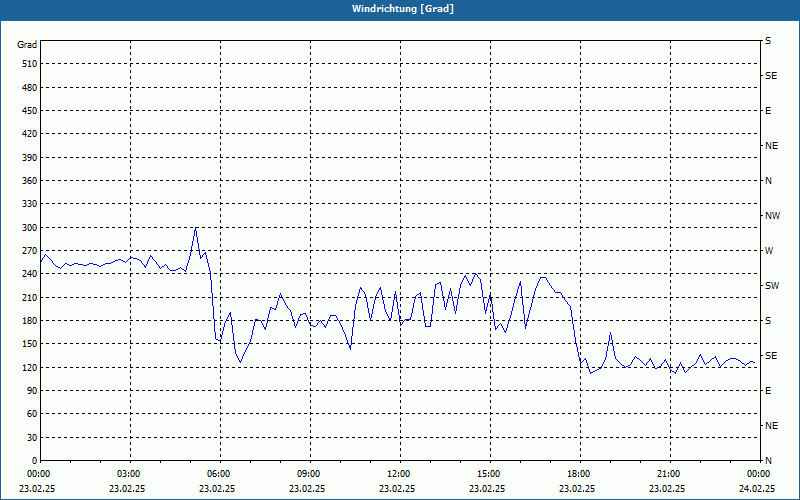Click the 21:00 time label
This screenshot has width=800, height=500.
pyautogui.click(x=668, y=474)
